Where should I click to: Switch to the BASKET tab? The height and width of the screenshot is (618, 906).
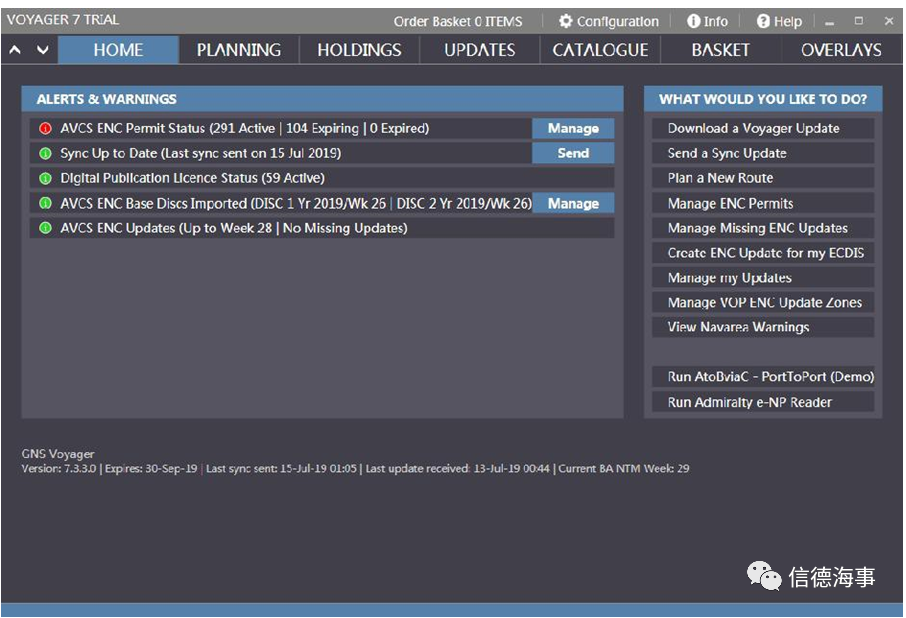721,50
